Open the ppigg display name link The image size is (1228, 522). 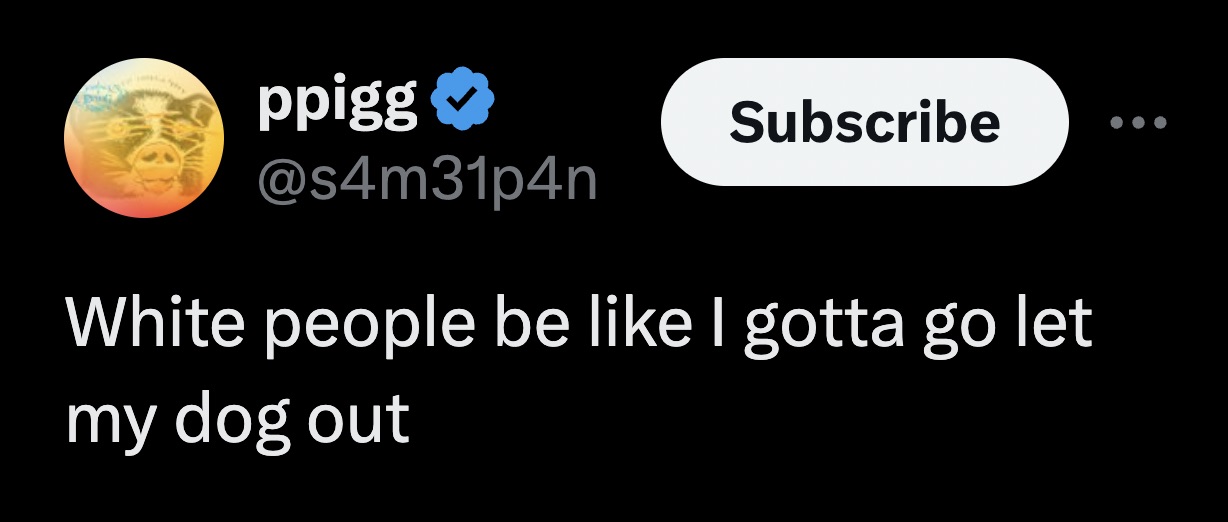click(337, 101)
